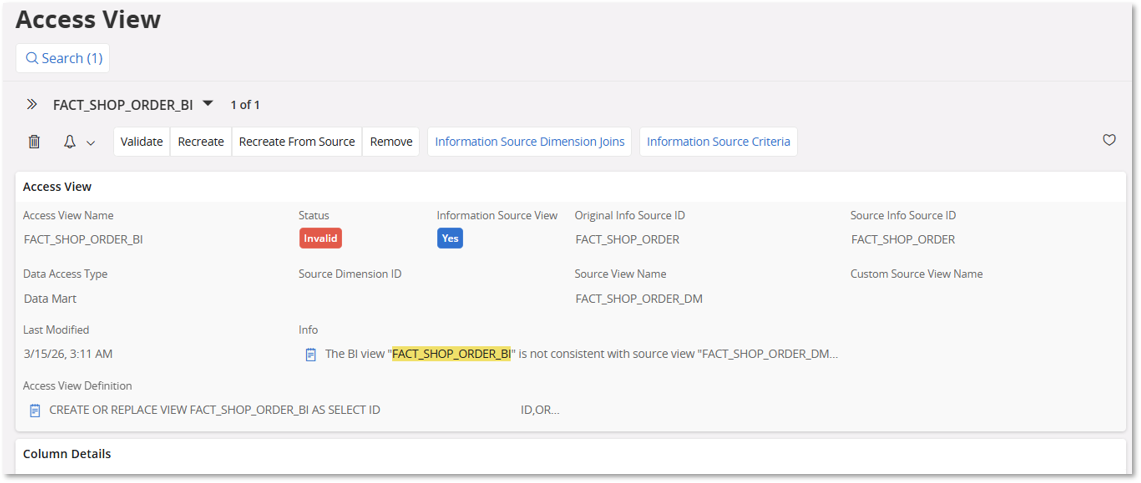The height and width of the screenshot is (483, 1141).
Task: Click the Column Details section header
Action: pyautogui.click(x=67, y=454)
